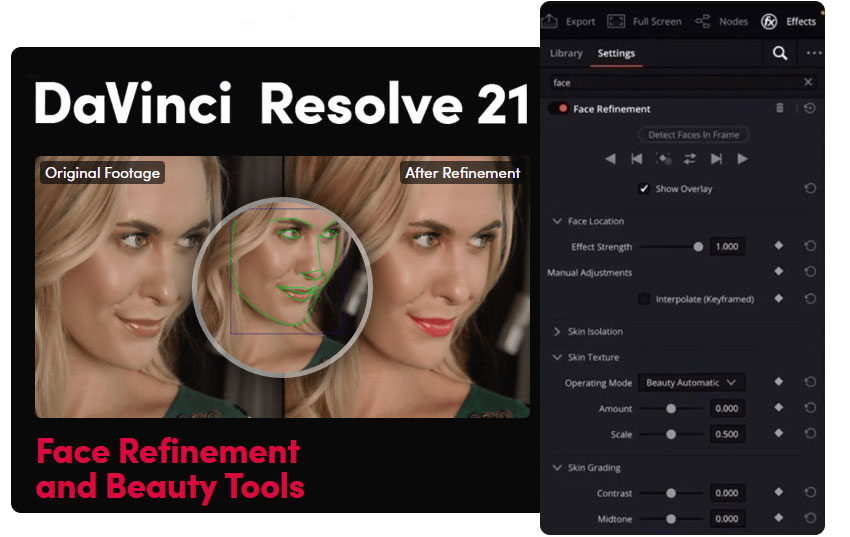Collapse the Skin Grading section
This screenshot has width=850, height=537.
coord(557,467)
